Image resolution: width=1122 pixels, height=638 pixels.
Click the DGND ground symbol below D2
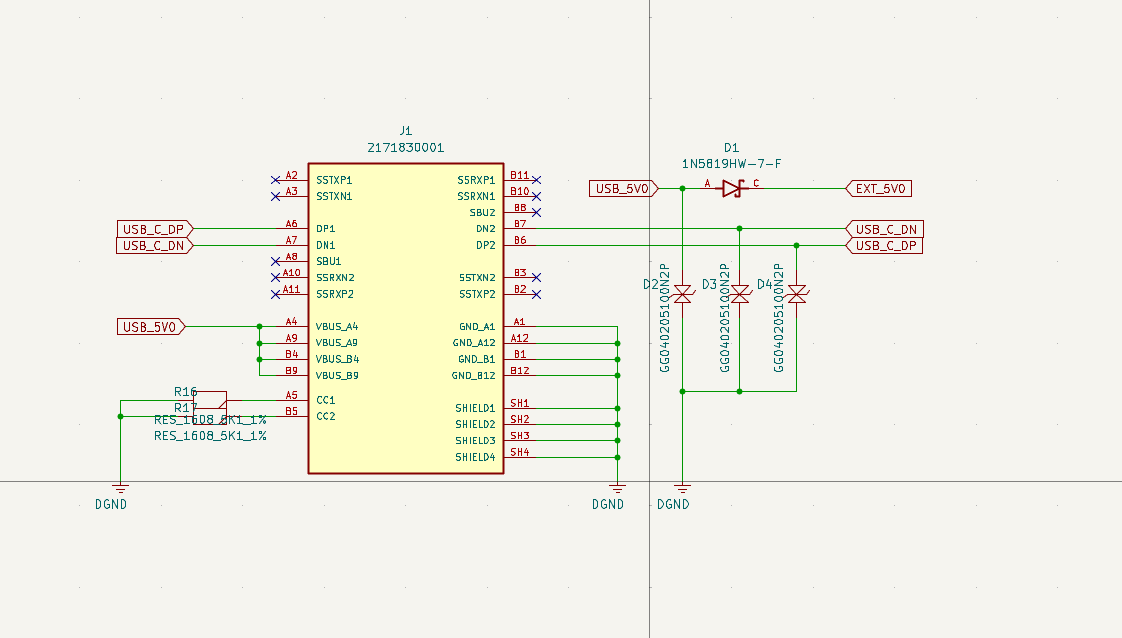pos(683,489)
